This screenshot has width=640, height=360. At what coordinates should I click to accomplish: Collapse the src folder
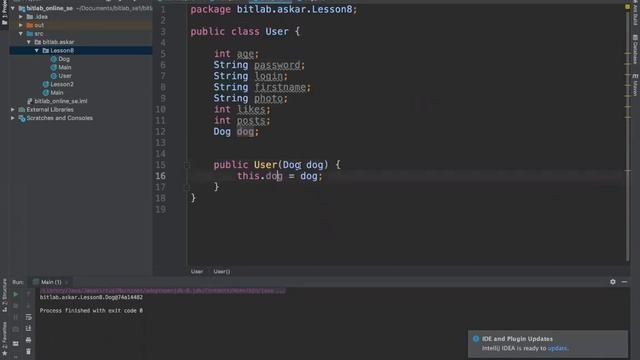(x=21, y=33)
